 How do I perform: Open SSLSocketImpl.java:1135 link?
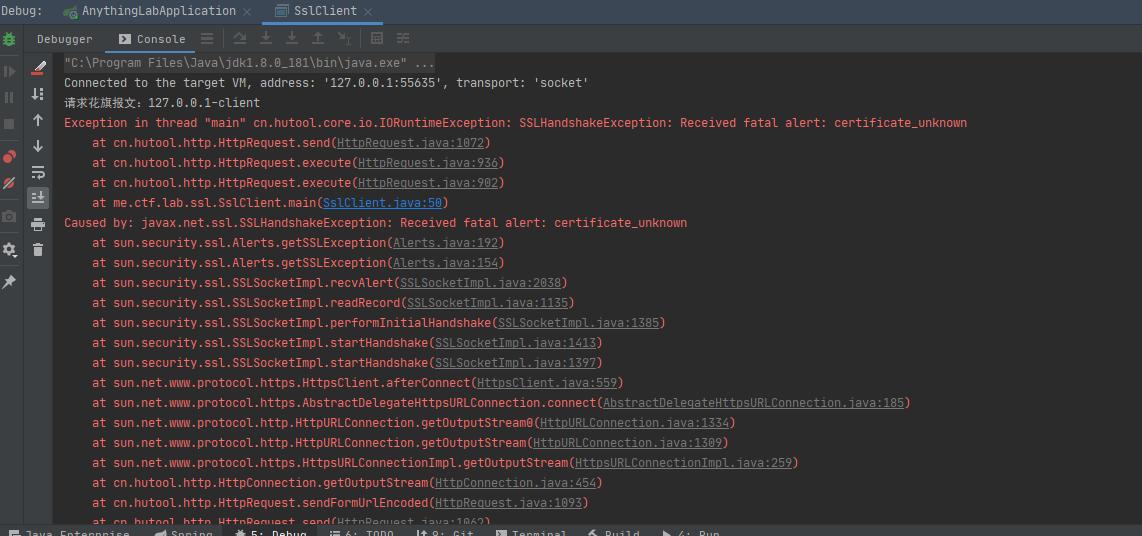[487, 302]
